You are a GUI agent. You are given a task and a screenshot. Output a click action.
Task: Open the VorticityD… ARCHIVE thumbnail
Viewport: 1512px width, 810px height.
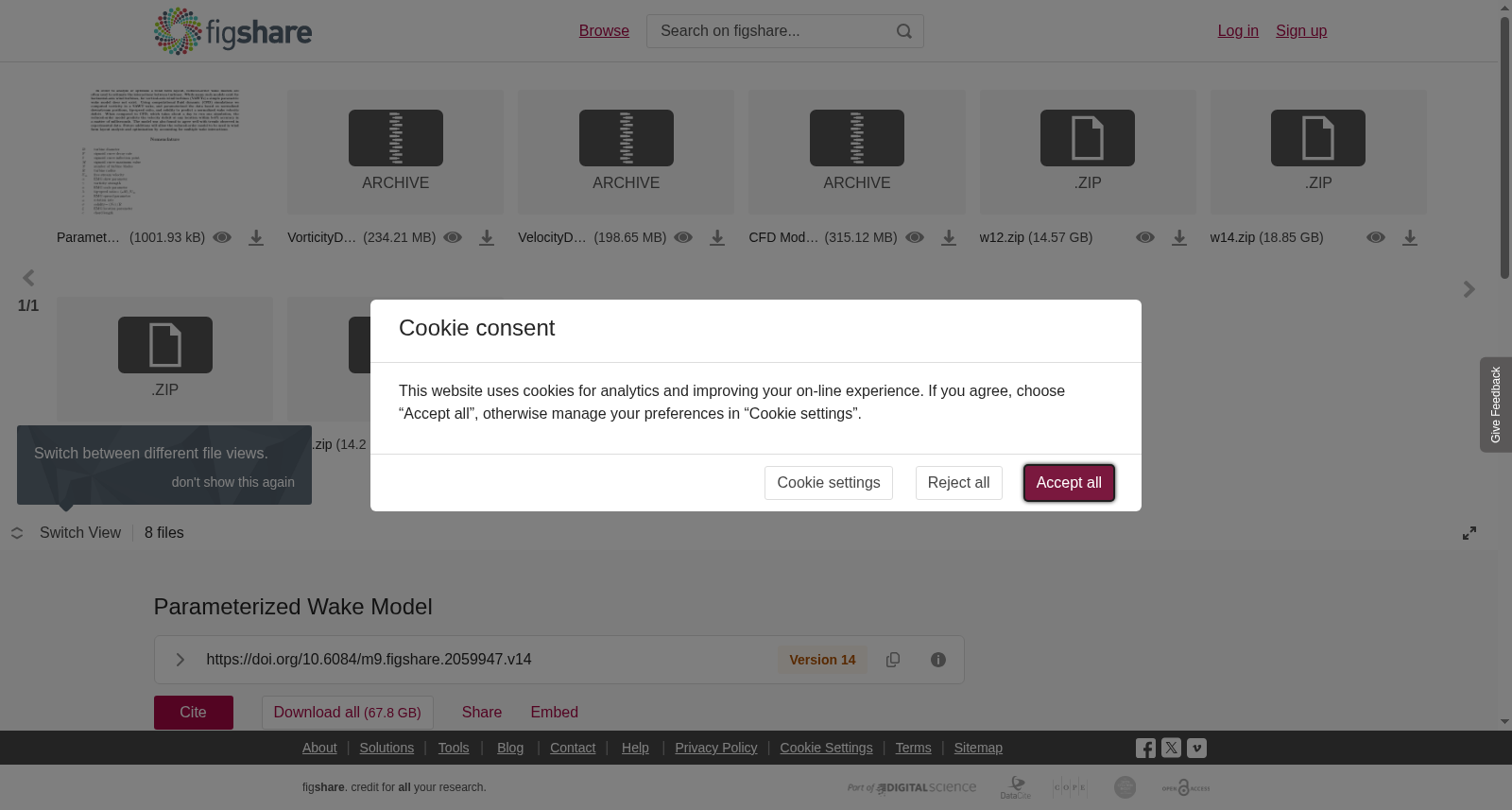coord(396,152)
